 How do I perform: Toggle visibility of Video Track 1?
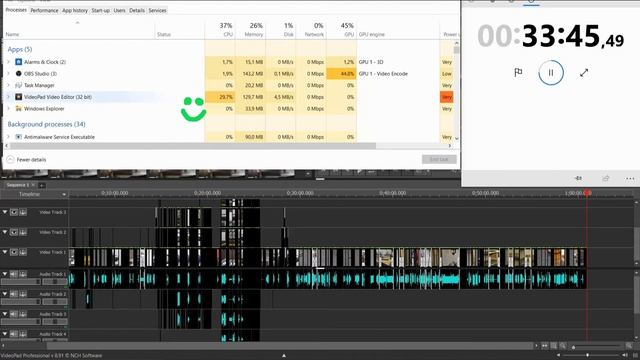(x=14, y=252)
